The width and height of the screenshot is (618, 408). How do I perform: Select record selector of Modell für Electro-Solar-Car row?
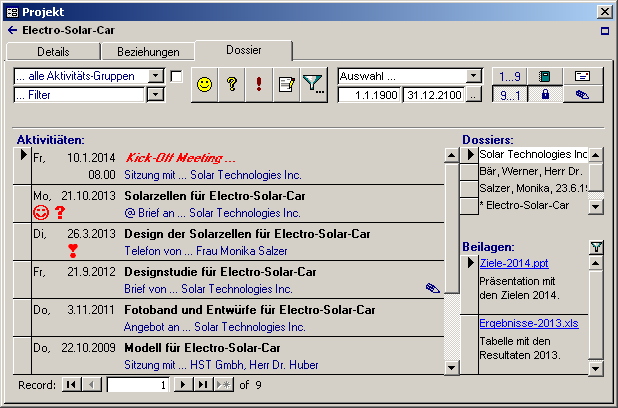coord(22,356)
